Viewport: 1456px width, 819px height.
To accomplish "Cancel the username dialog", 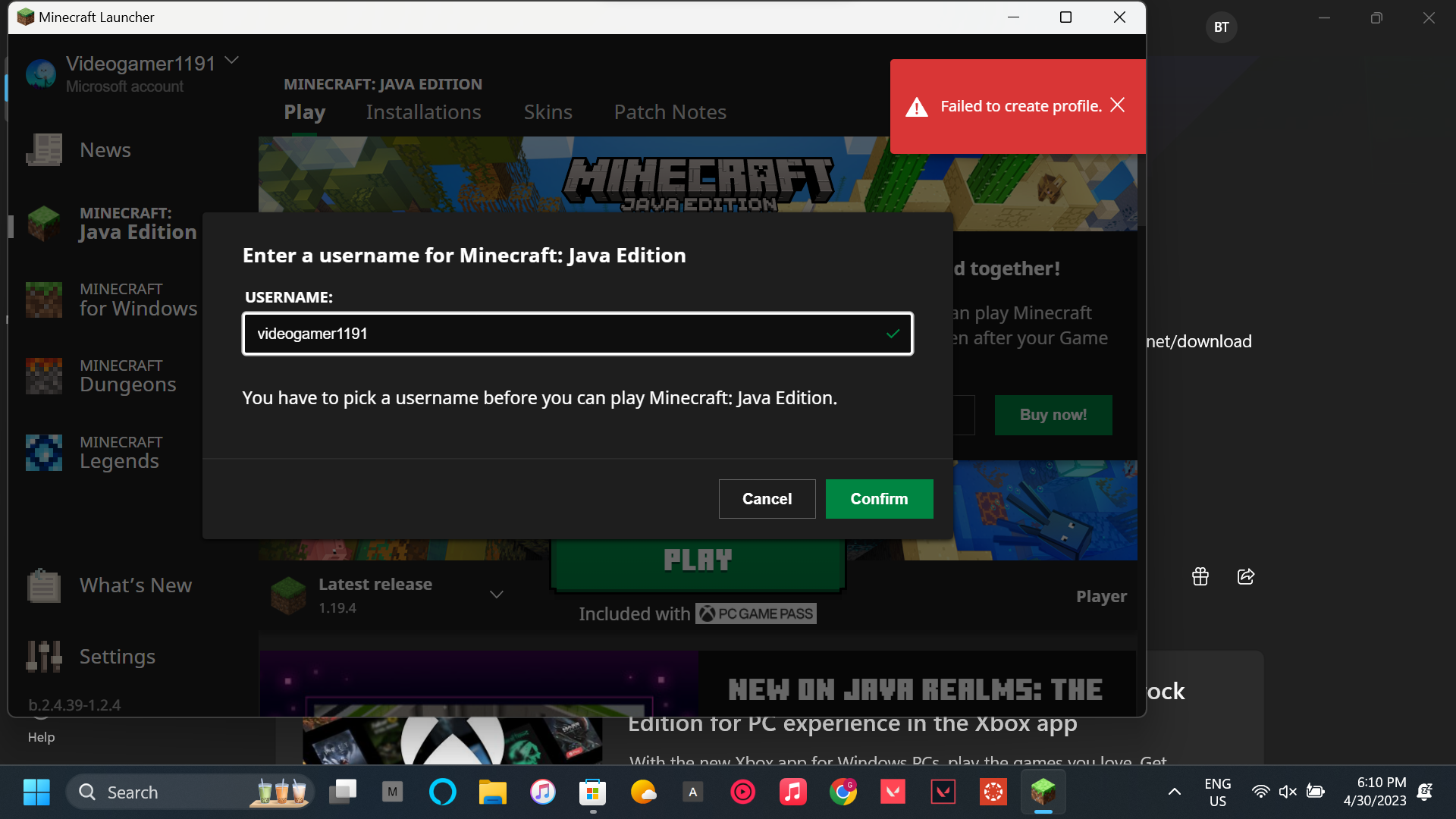I will coord(767,499).
